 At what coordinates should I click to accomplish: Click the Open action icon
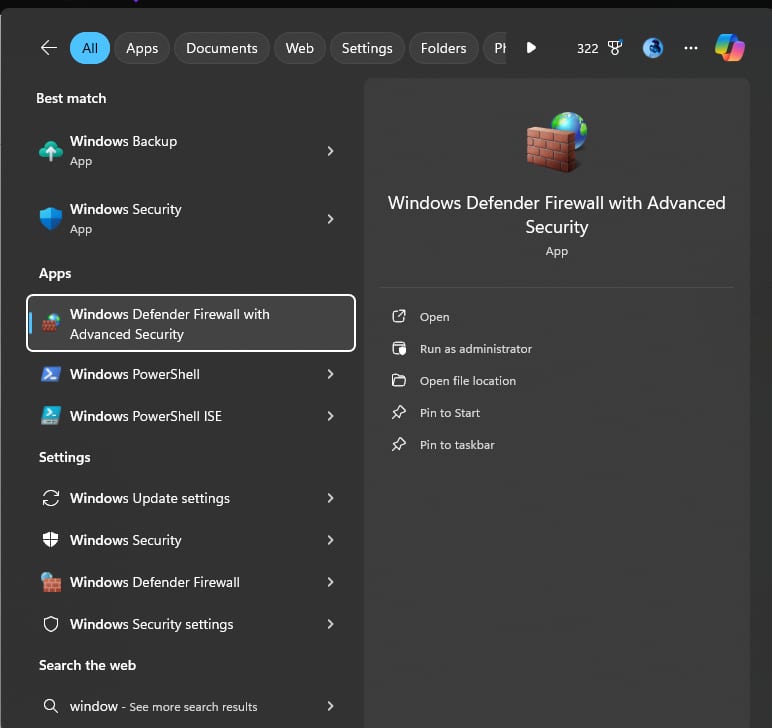399,316
